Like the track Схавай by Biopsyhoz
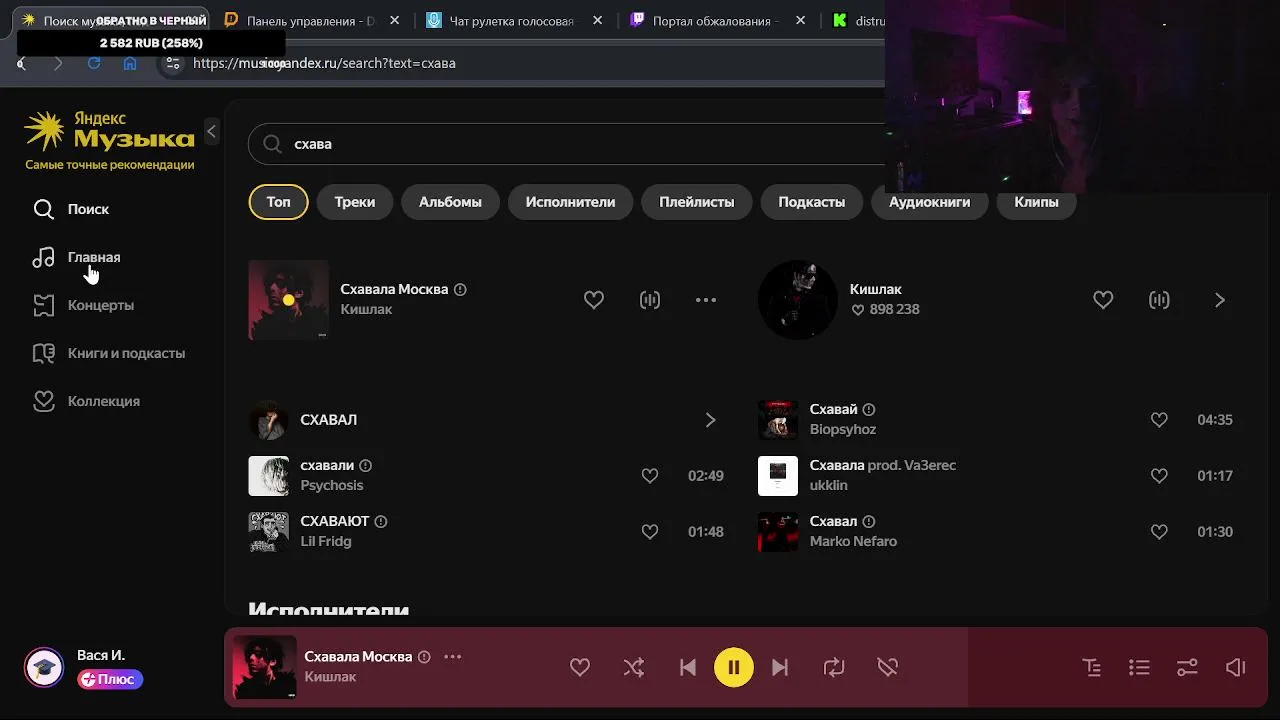Screen dimensions: 1280x720 (x=1159, y=420)
